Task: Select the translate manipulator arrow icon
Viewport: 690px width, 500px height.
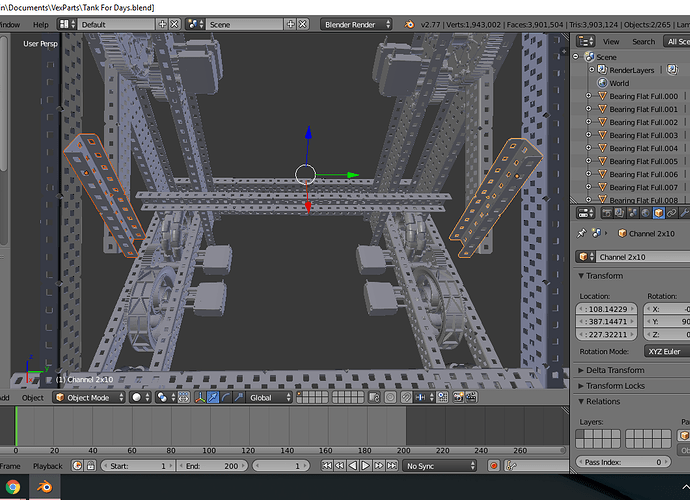Action: [x=213, y=397]
